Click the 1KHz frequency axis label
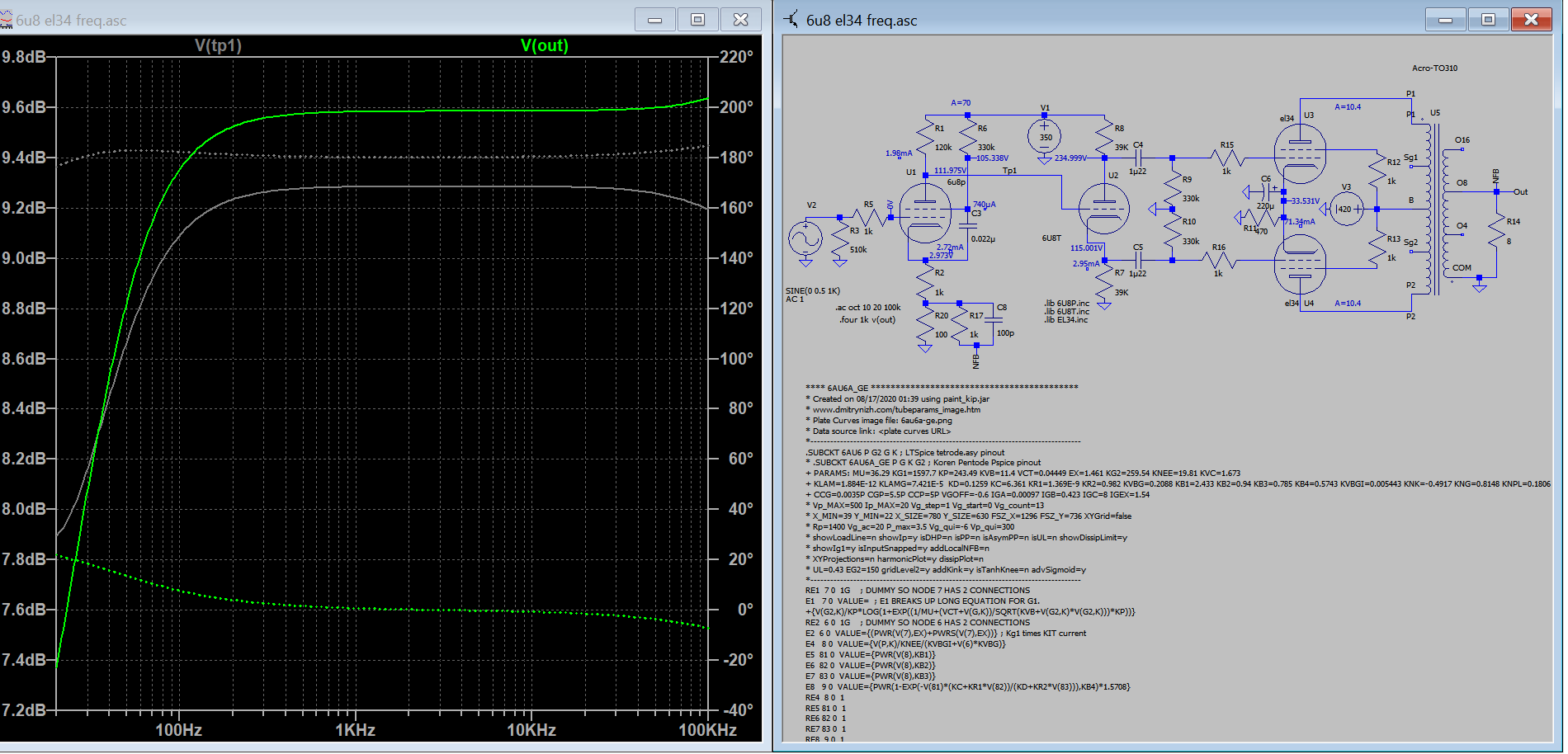The image size is (1568, 754). (355, 730)
